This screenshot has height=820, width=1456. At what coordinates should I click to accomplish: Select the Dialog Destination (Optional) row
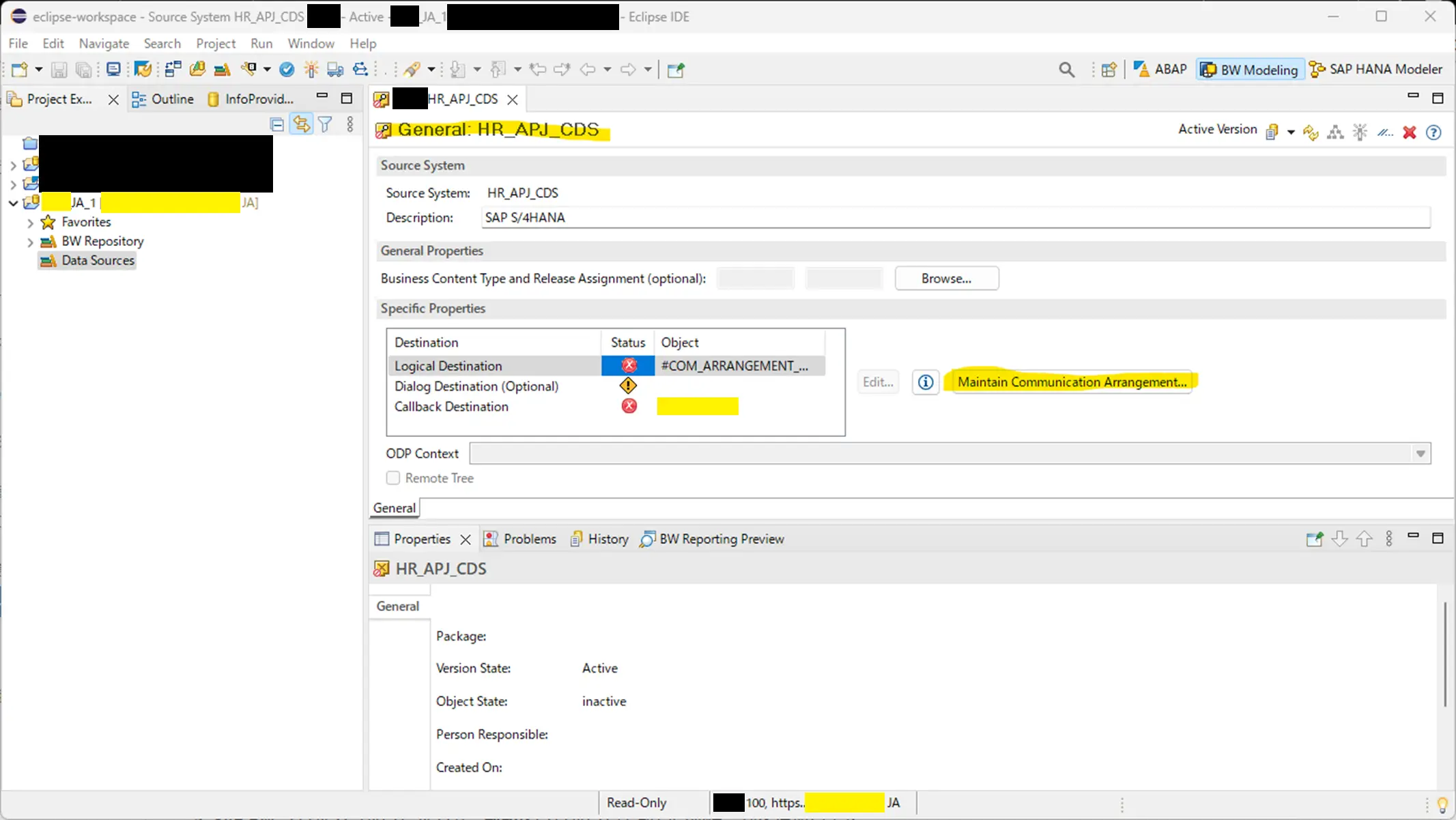coord(606,386)
